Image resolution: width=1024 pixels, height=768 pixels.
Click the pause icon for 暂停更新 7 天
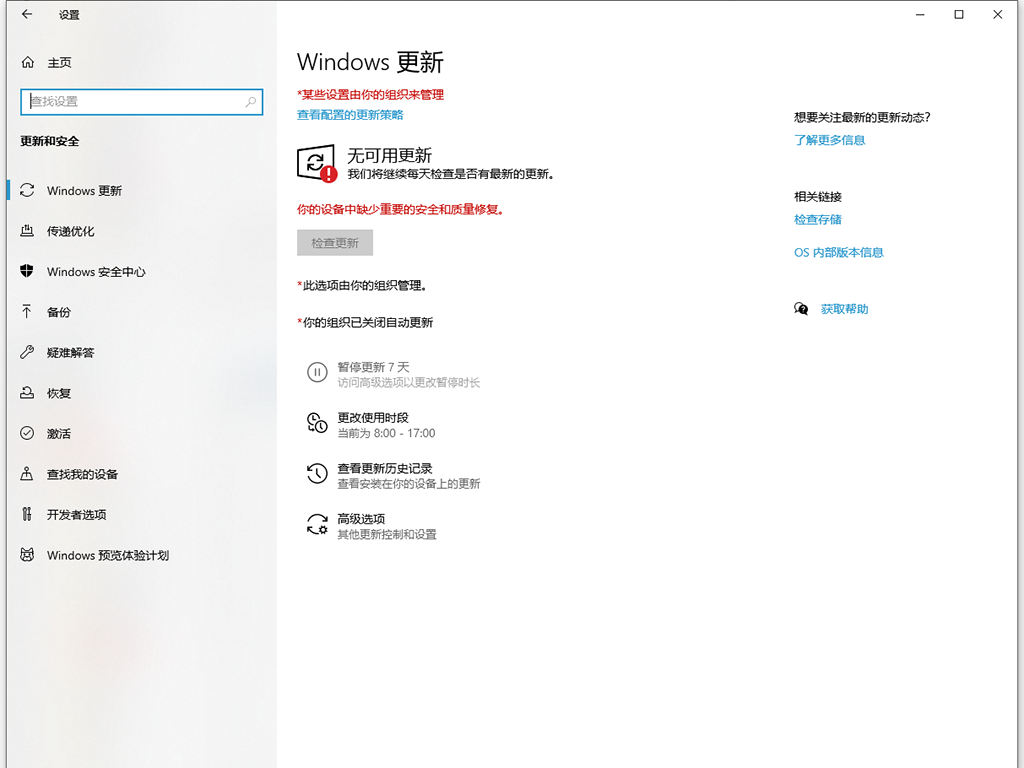coord(317,372)
